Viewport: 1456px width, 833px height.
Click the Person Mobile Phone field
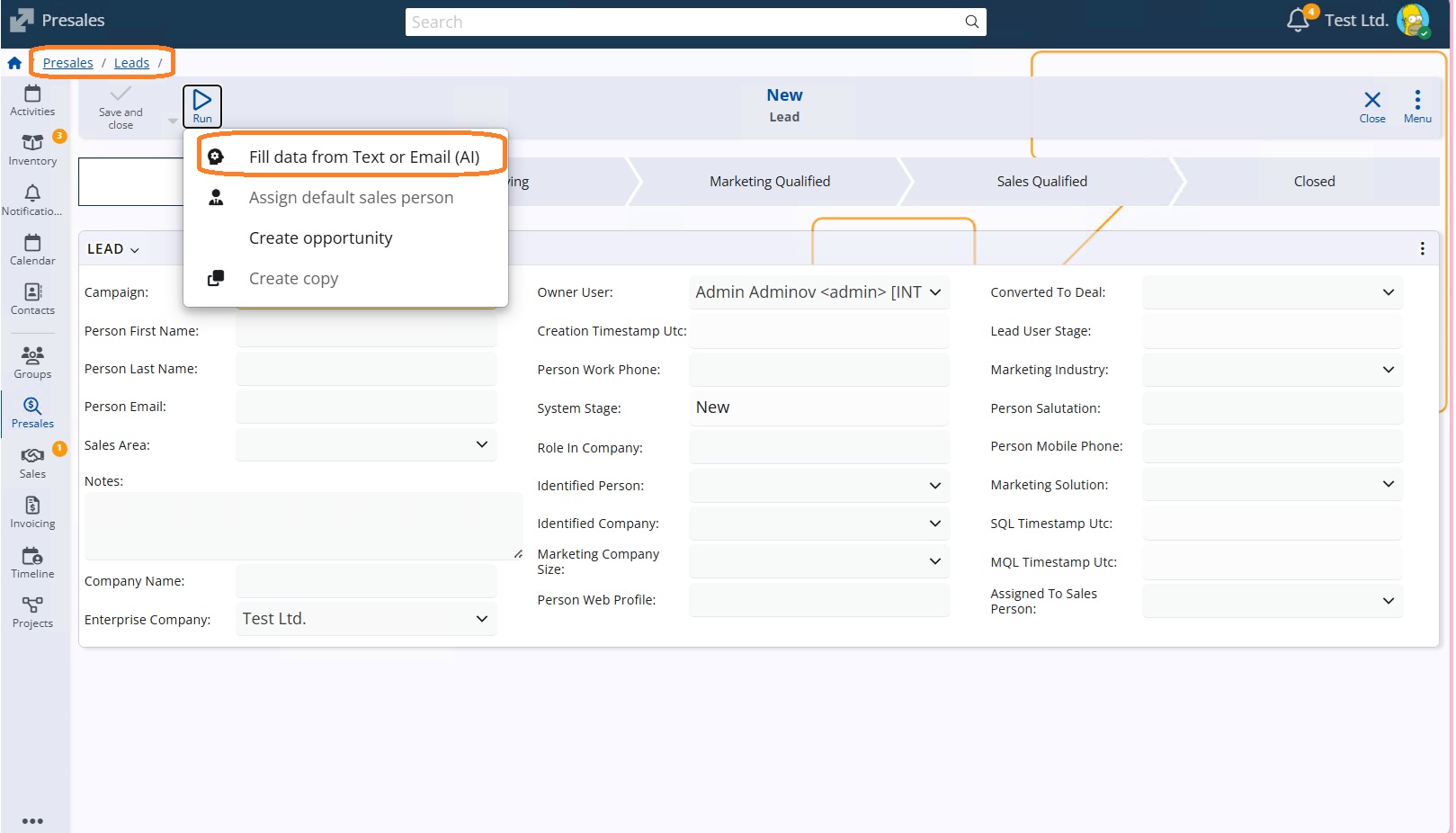click(x=1273, y=445)
